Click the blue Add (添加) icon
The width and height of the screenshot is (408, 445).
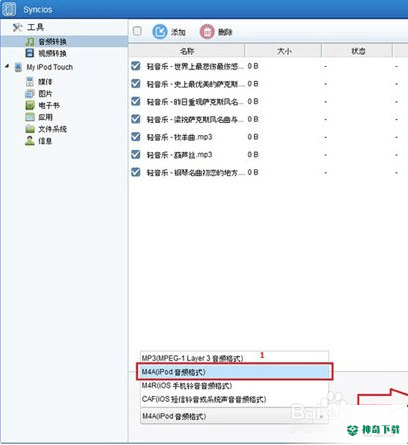tap(160, 32)
